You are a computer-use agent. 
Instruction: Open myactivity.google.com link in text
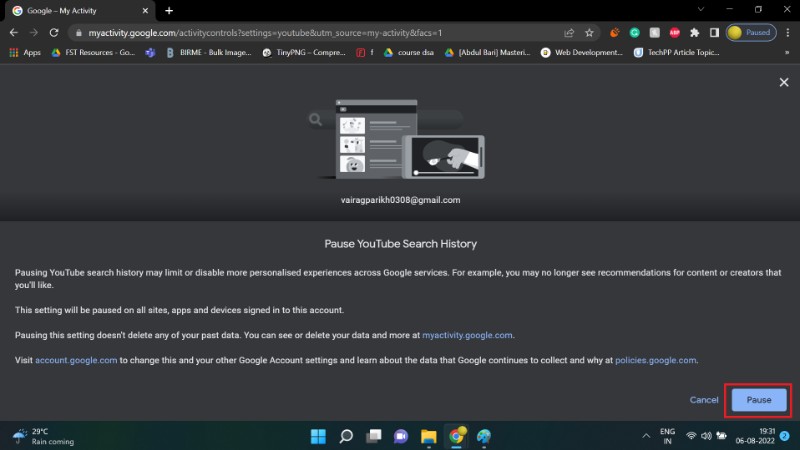(467, 335)
